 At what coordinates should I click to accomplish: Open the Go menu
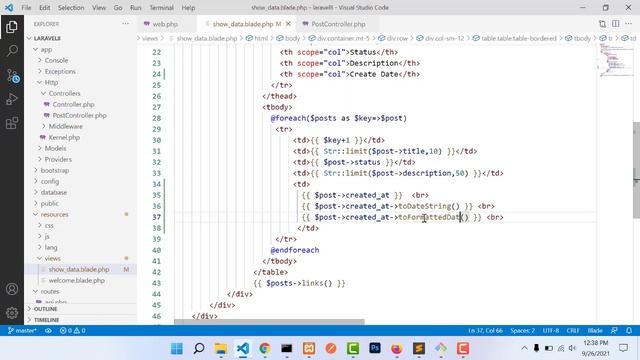118,8
